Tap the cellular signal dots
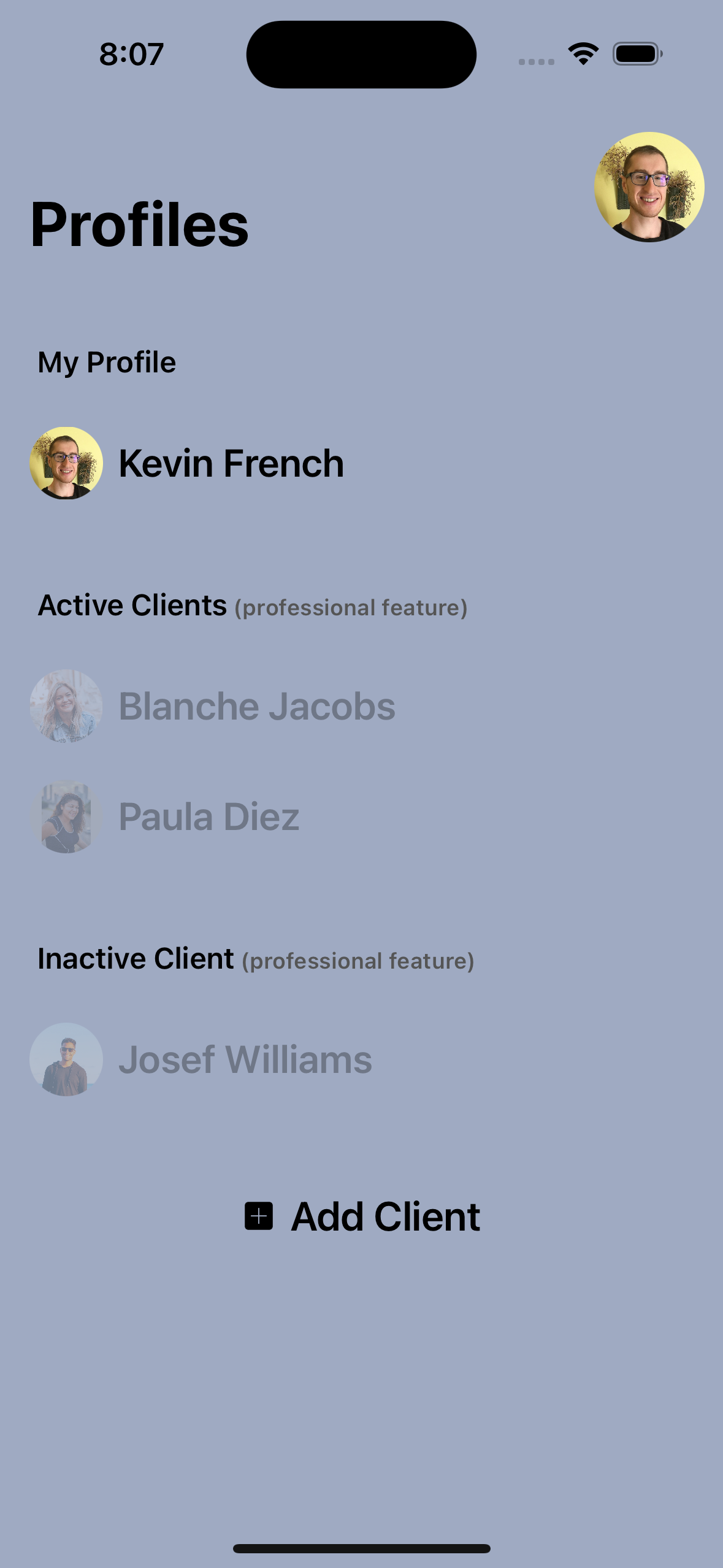This screenshot has height=1568, width=723. click(x=536, y=61)
